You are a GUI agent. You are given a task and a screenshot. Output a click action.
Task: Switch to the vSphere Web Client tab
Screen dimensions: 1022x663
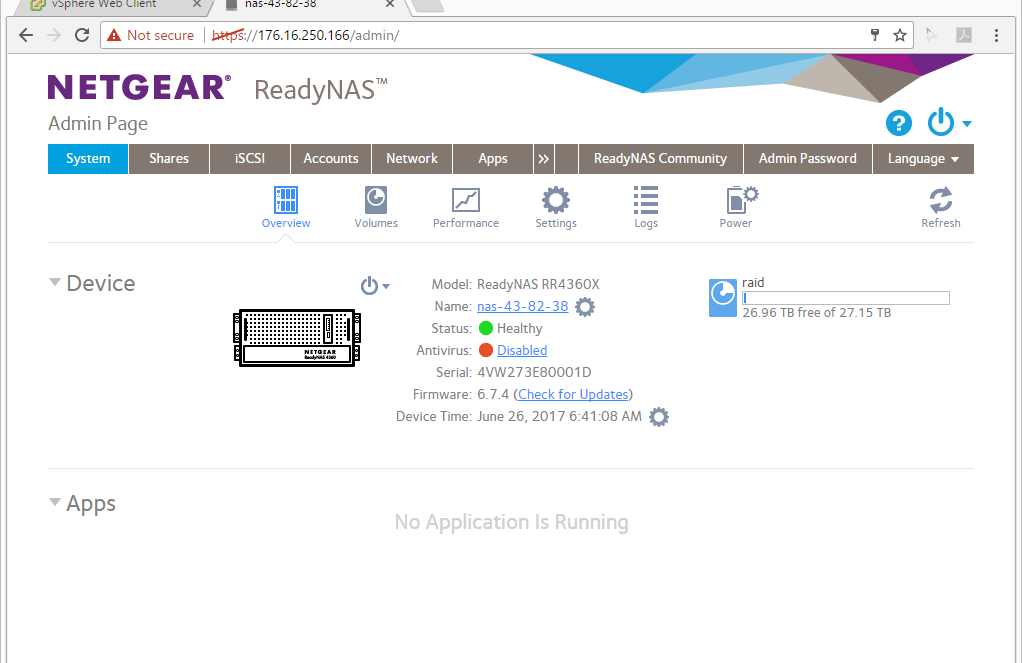pos(112,5)
